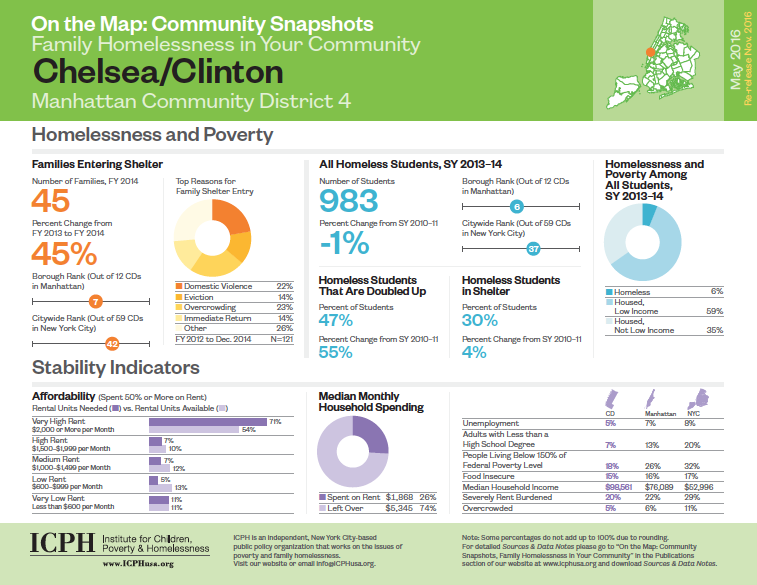Click the orange borough rank 7 marker
Screen dimensions: 757x585
pos(96,300)
